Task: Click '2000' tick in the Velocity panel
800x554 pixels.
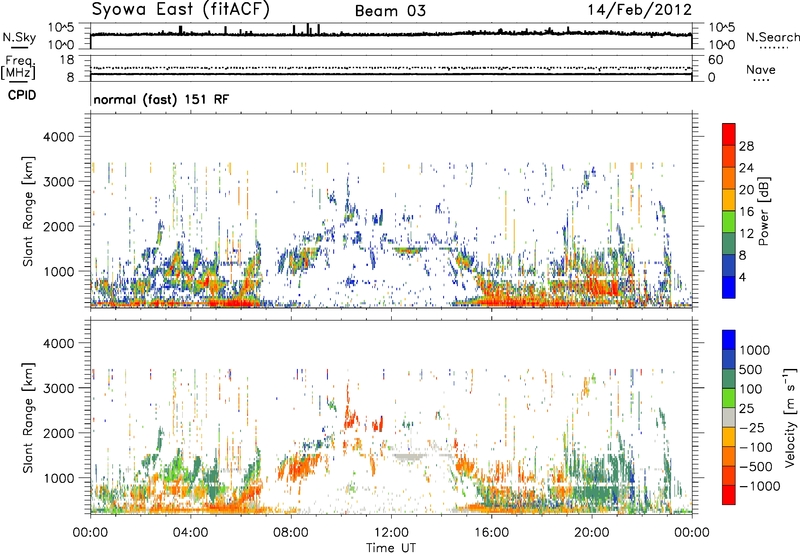Action: click(x=59, y=433)
